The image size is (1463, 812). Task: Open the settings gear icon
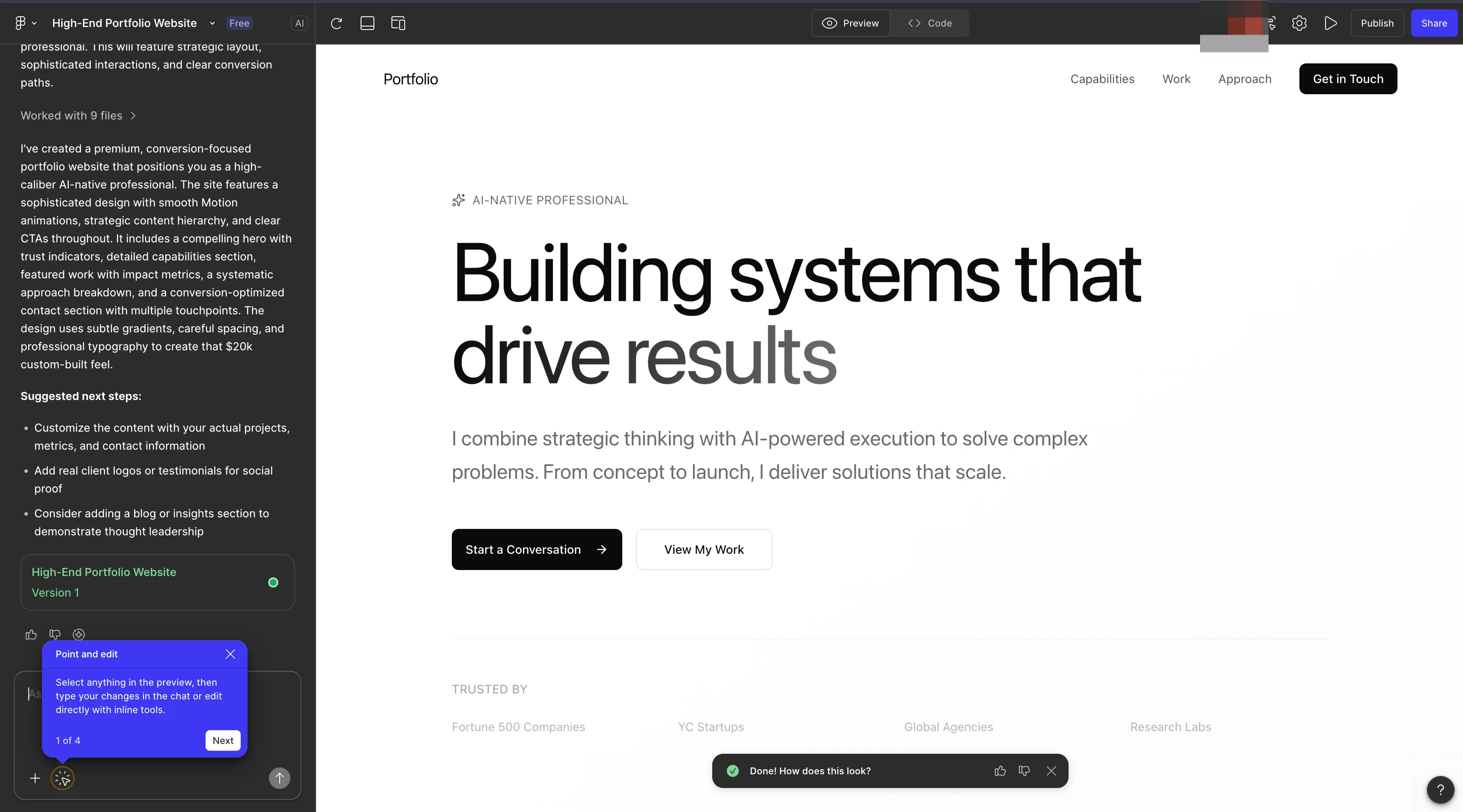pyautogui.click(x=1299, y=23)
